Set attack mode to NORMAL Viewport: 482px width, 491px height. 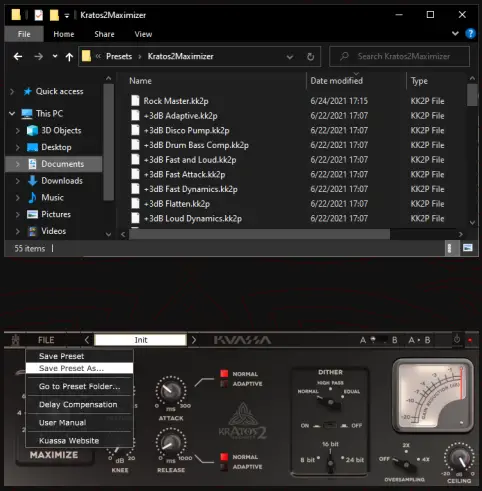pos(224,373)
